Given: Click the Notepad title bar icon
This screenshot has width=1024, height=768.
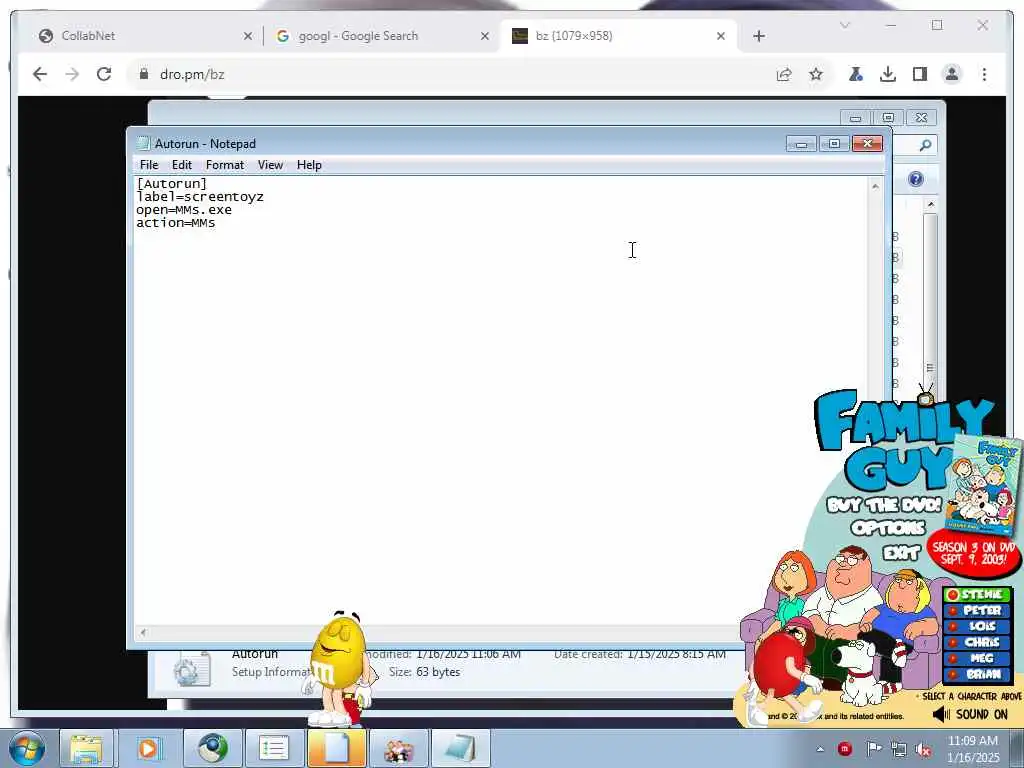Looking at the screenshot, I should click(x=143, y=144).
